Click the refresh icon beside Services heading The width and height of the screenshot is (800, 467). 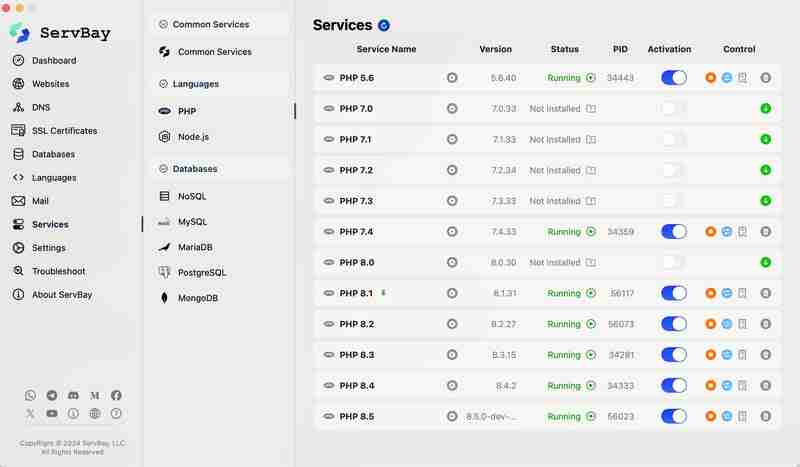click(x=384, y=25)
